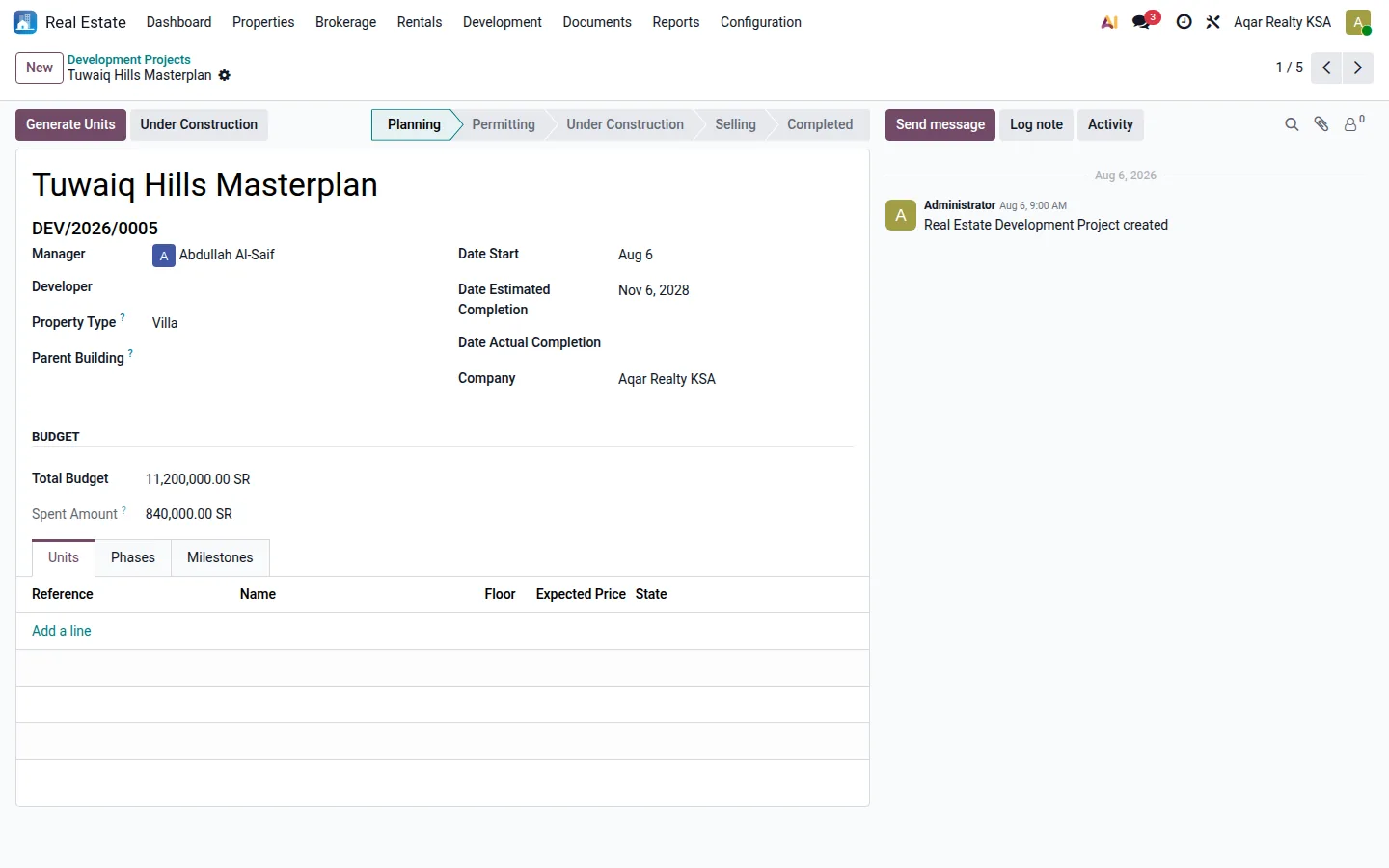Viewport: 1389px width, 868px height.
Task: Go back to Development Projects breadcrumb
Action: click(129, 60)
